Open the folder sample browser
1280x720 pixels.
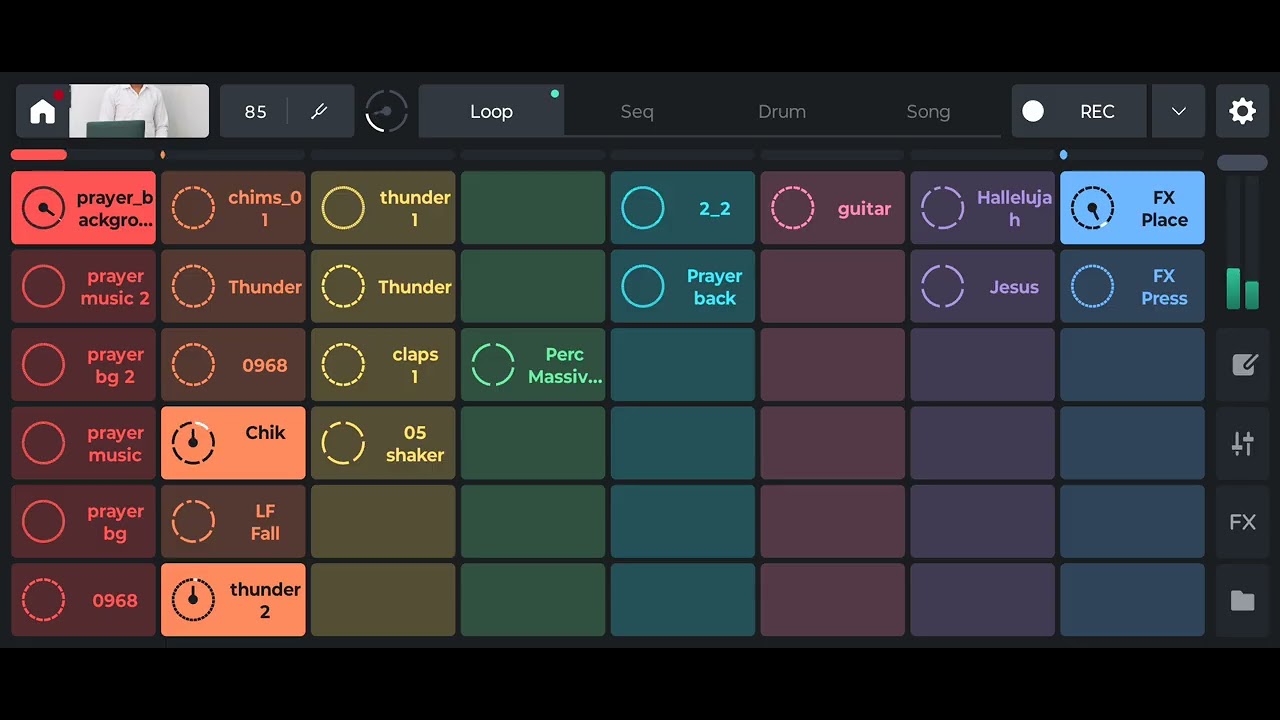tap(1243, 600)
